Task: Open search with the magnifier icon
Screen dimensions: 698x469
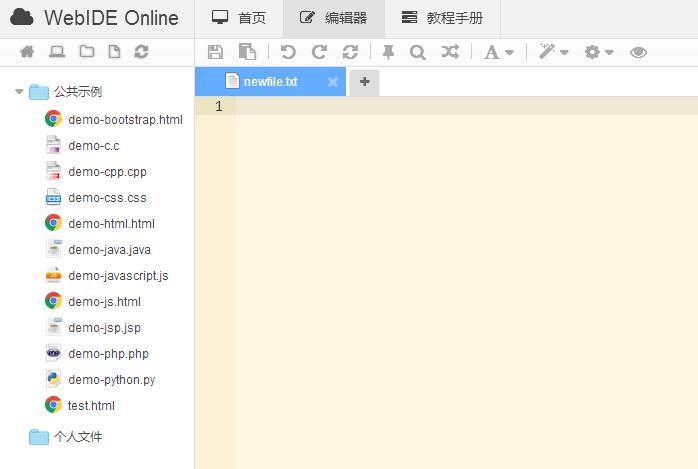Action: tap(418, 52)
